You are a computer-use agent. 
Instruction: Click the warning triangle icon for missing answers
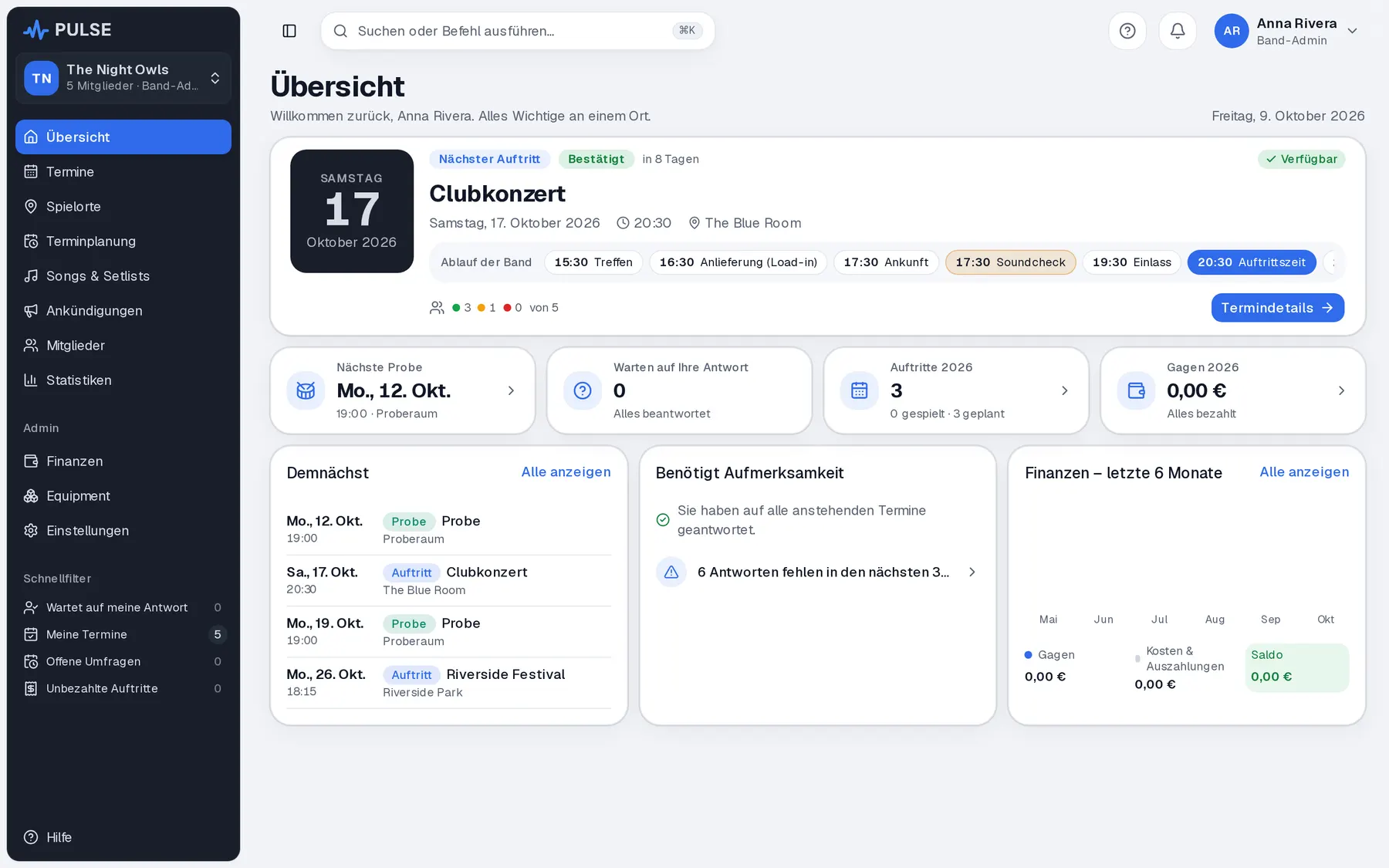tap(671, 572)
